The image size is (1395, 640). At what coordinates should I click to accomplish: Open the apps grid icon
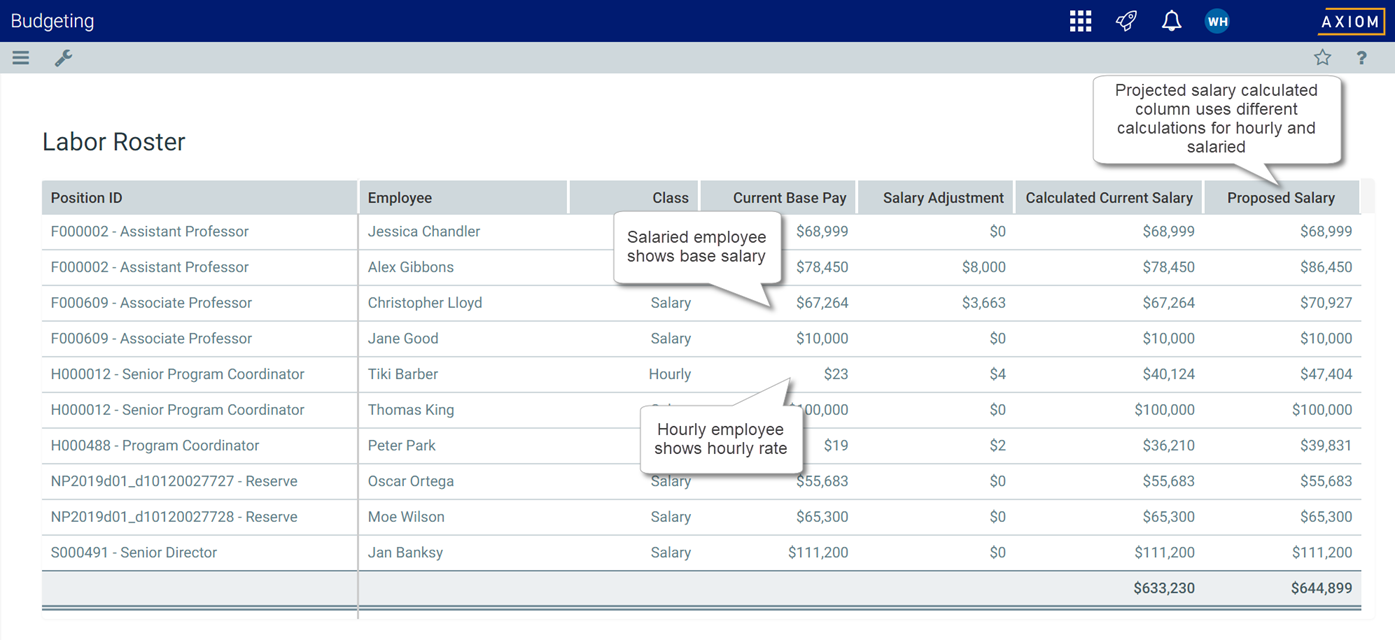point(1080,20)
